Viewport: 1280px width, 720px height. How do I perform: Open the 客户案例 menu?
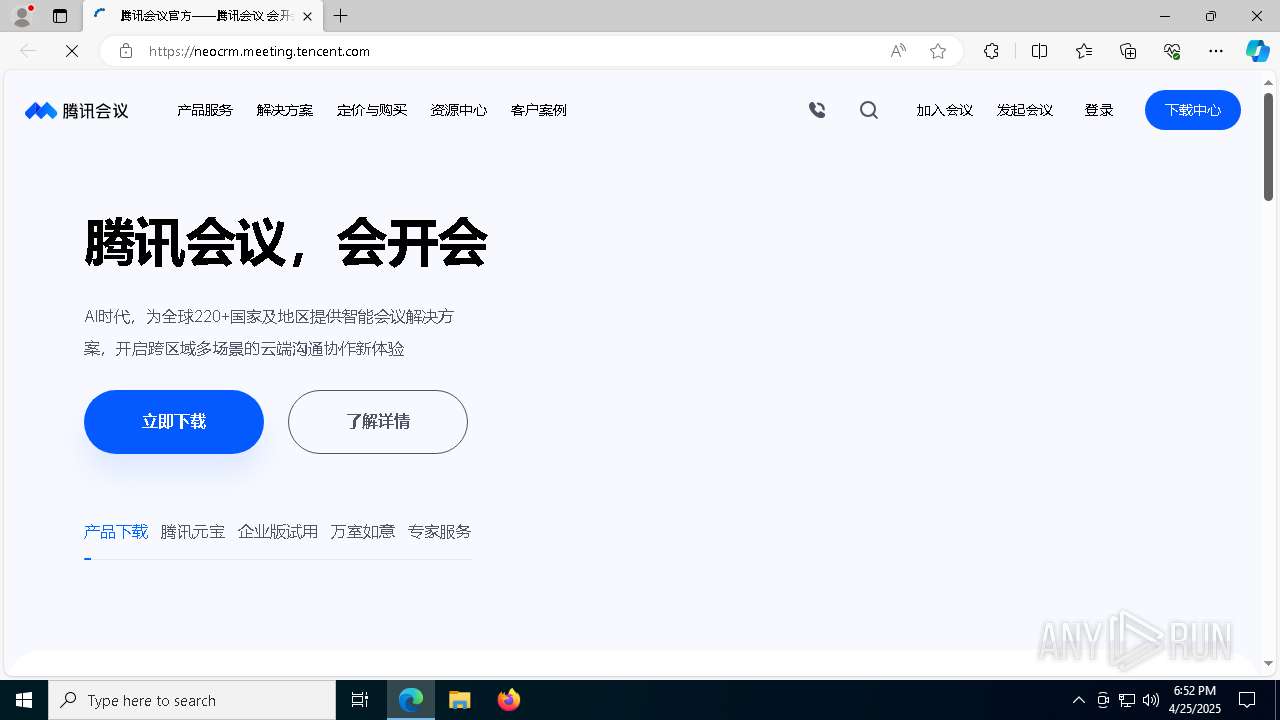coord(539,110)
